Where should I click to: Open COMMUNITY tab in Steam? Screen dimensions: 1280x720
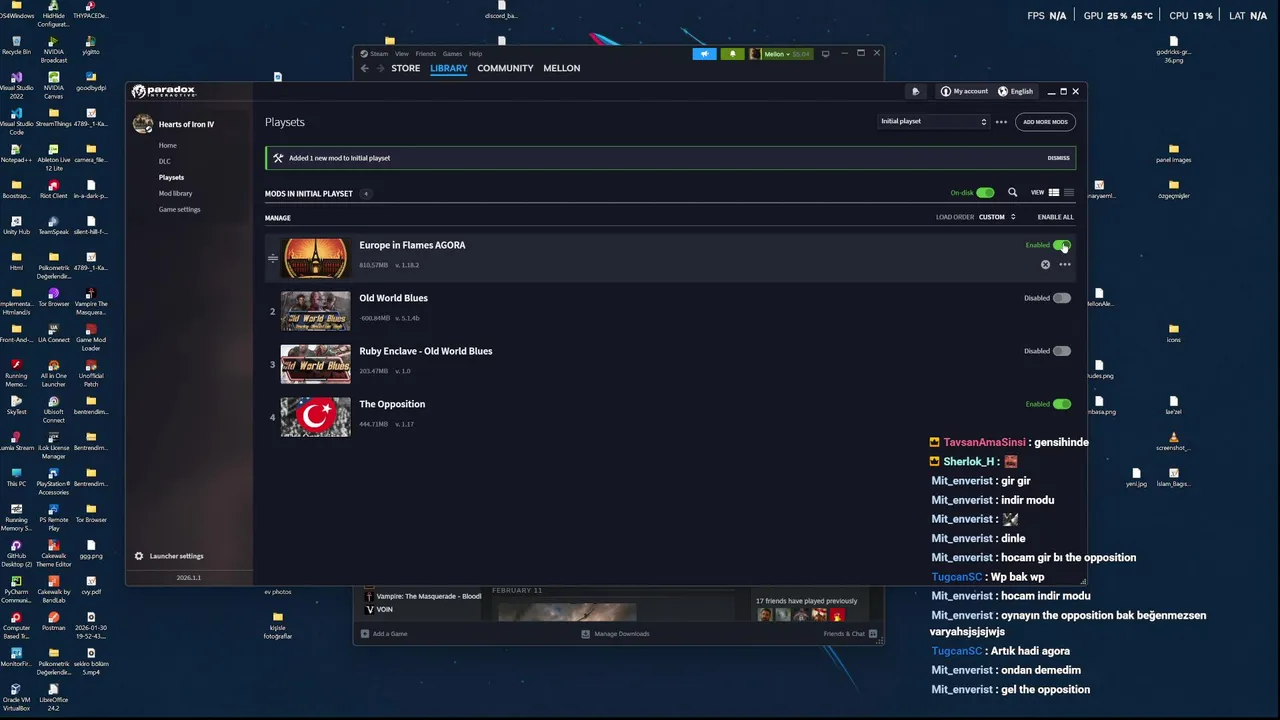(x=505, y=68)
